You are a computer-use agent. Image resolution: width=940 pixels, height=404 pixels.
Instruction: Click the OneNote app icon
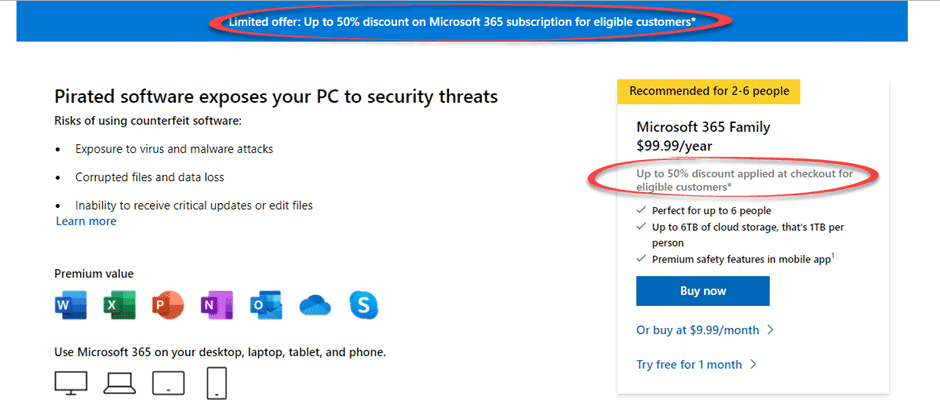[x=216, y=306]
